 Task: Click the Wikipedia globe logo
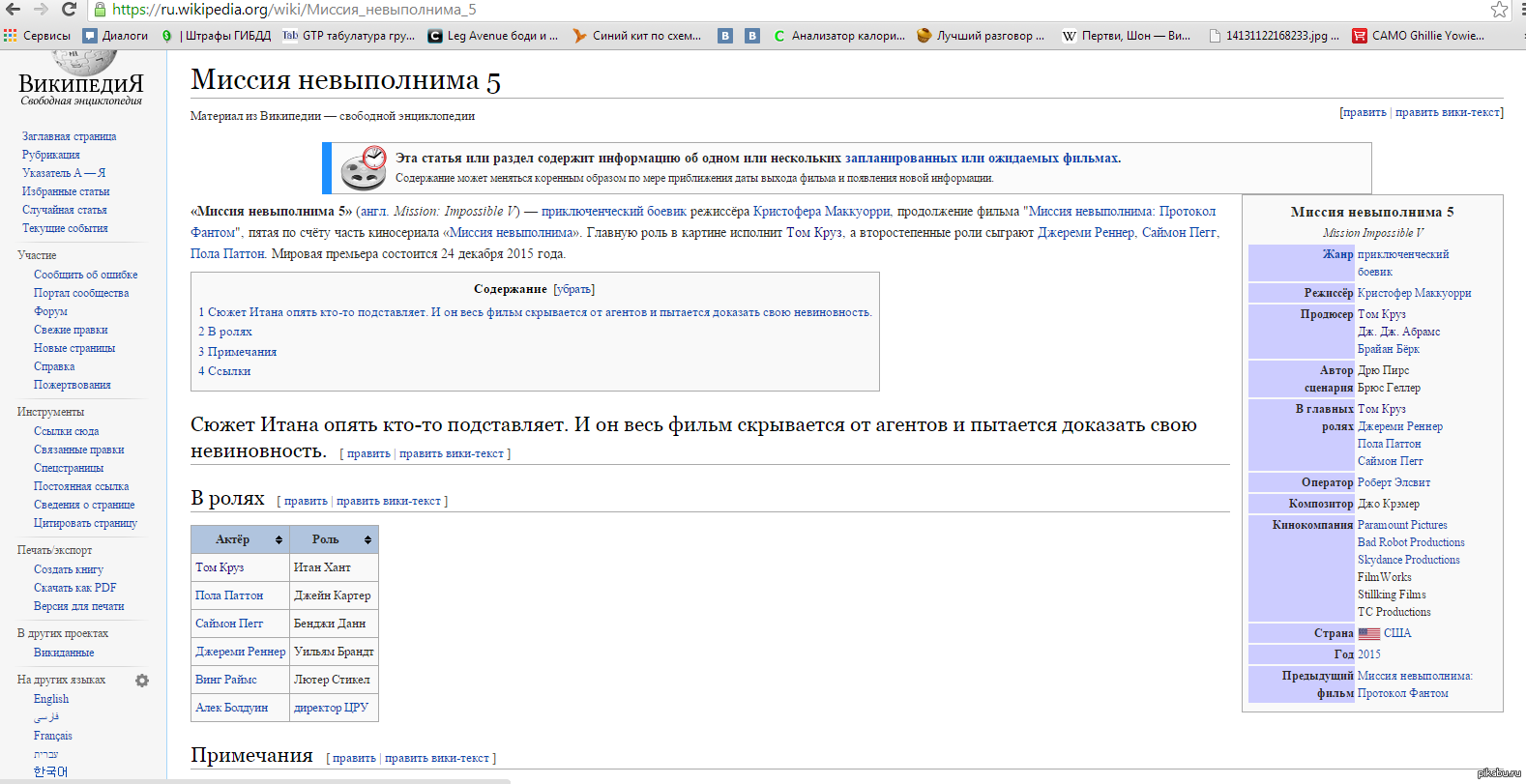83,63
